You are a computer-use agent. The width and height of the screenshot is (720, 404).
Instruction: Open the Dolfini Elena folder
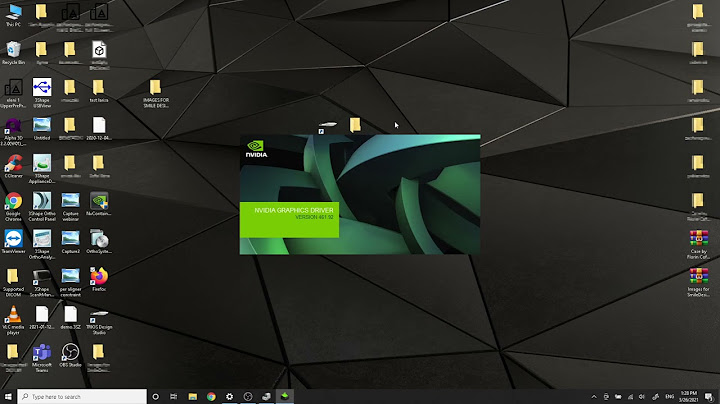[99, 166]
